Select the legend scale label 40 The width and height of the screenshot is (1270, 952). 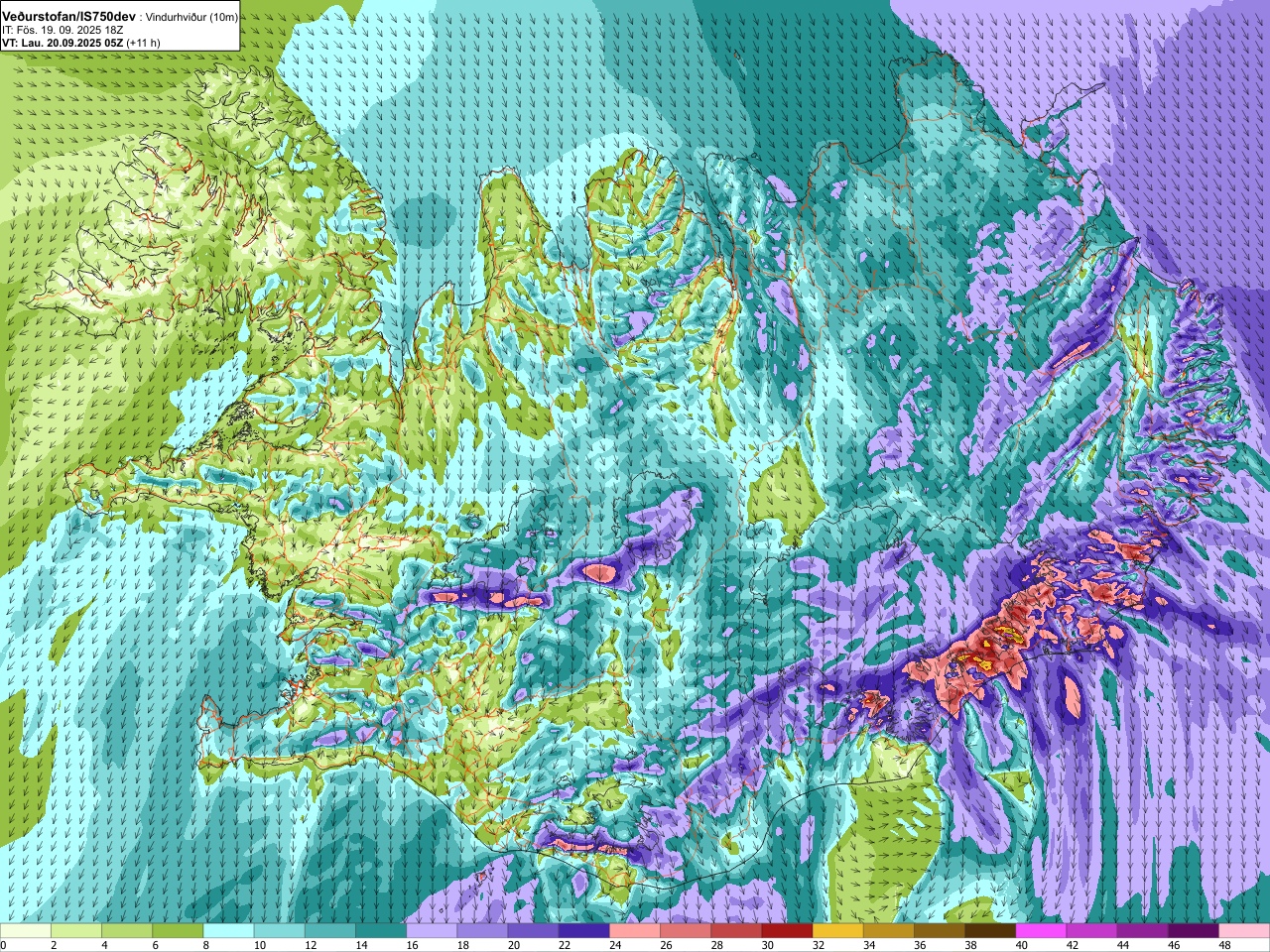click(x=1022, y=945)
